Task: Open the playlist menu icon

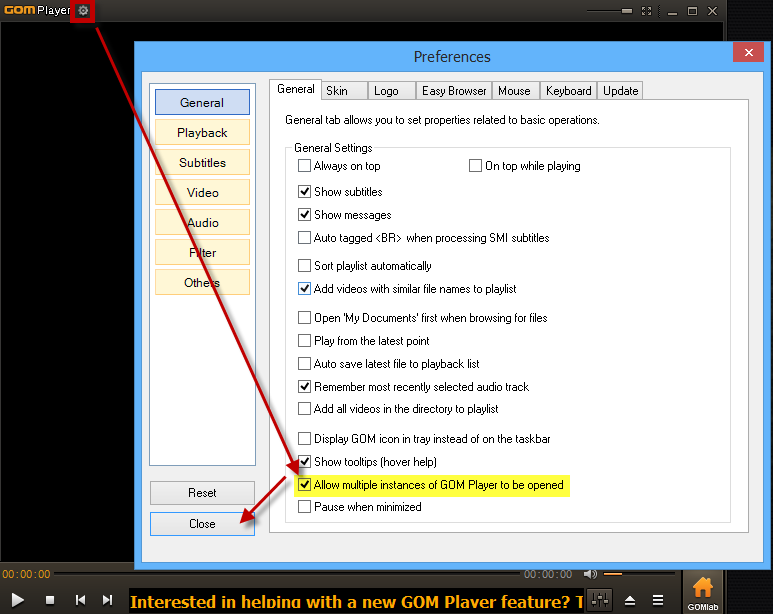Action: [658, 600]
